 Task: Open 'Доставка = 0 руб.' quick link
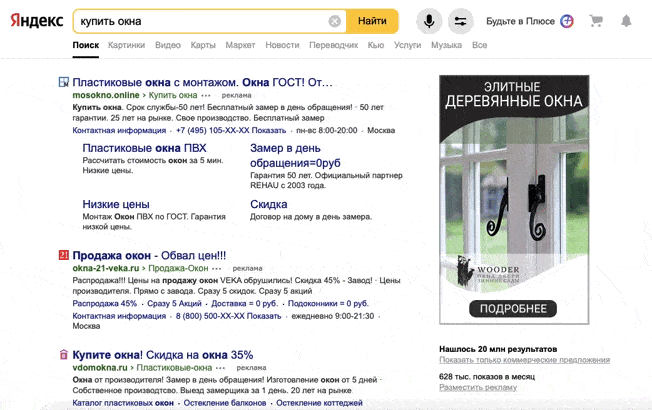point(244,304)
